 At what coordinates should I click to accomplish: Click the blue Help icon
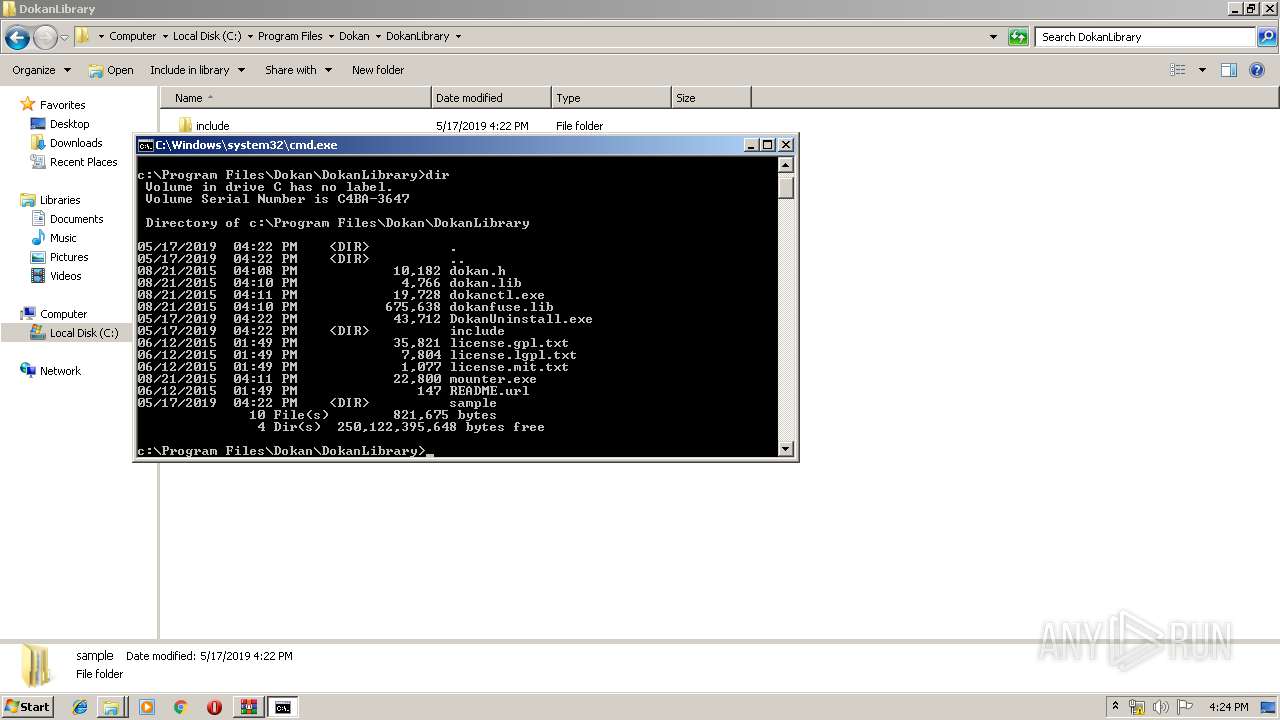coord(1257,70)
